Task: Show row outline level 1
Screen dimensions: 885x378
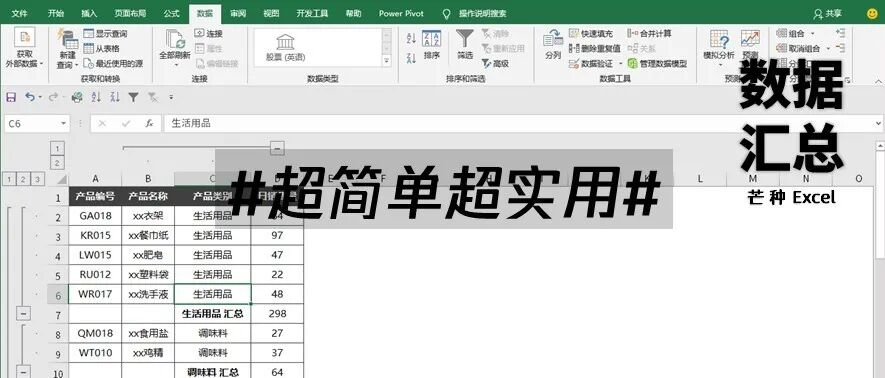Action: click(x=8, y=179)
